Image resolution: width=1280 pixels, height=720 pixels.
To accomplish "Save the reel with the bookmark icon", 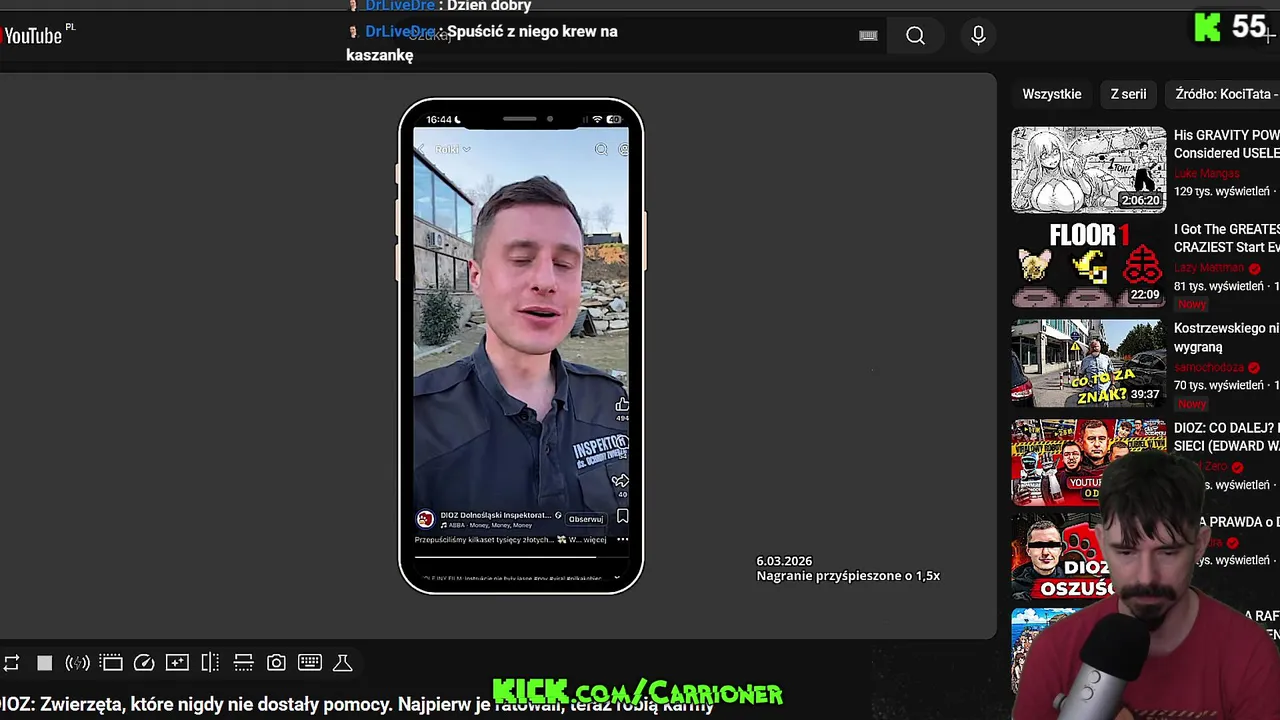I will coord(622,516).
